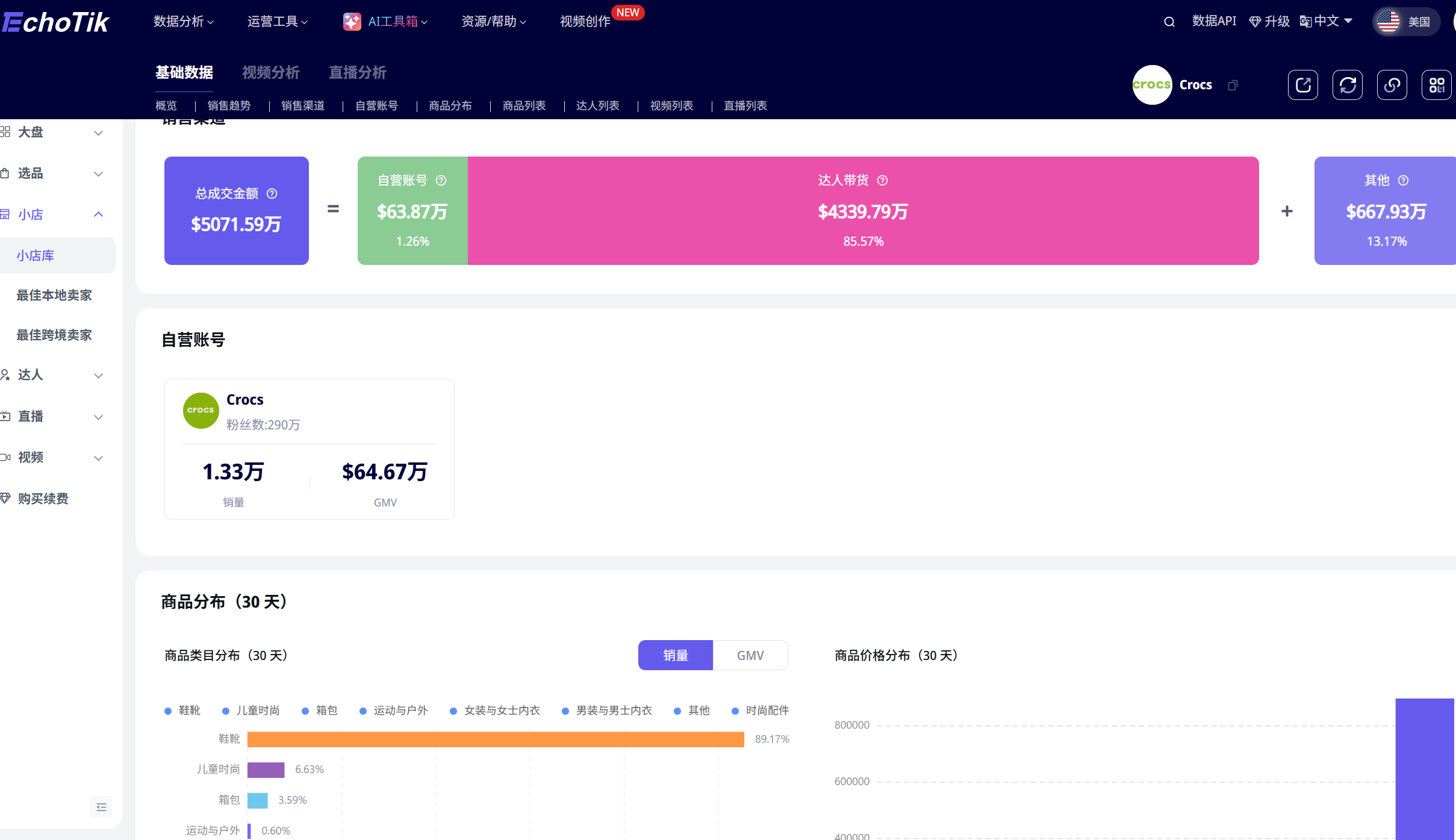Copy the Crocs shop name with the copy icon
This screenshot has width=1456, height=840.
(1232, 85)
